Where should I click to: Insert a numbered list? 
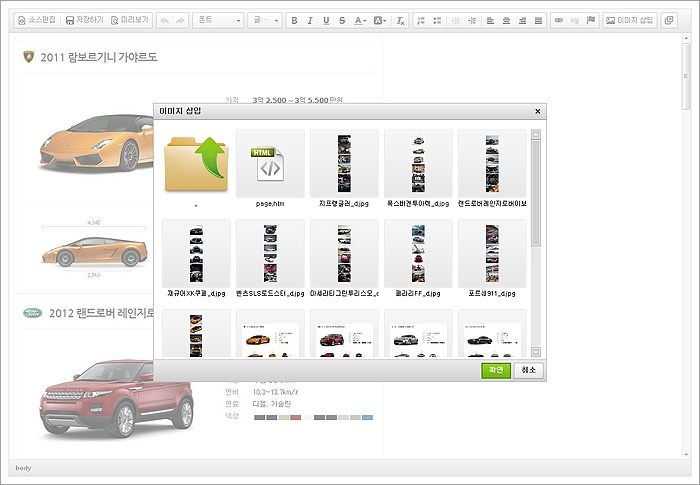click(x=421, y=21)
